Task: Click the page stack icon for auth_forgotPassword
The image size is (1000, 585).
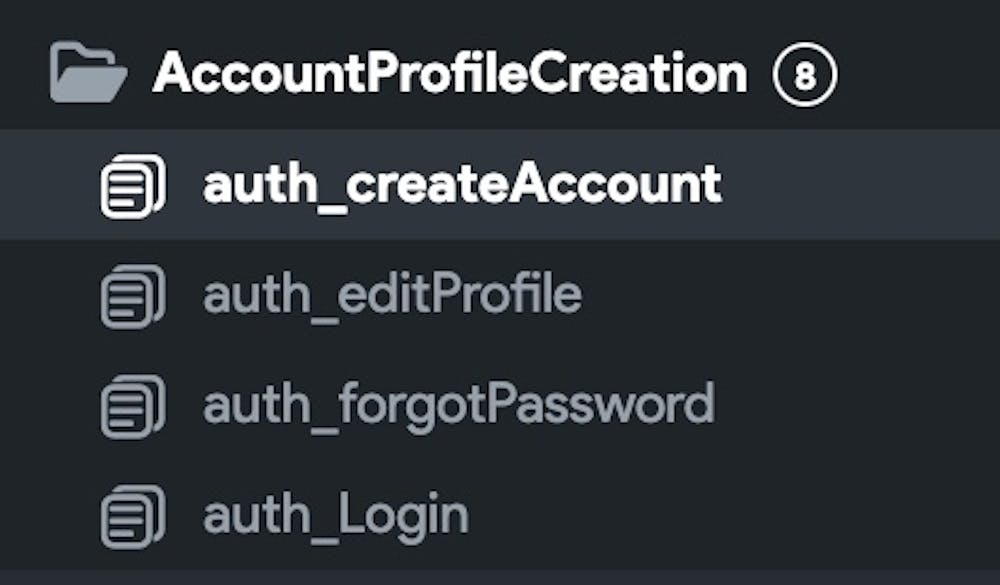Action: pos(133,406)
